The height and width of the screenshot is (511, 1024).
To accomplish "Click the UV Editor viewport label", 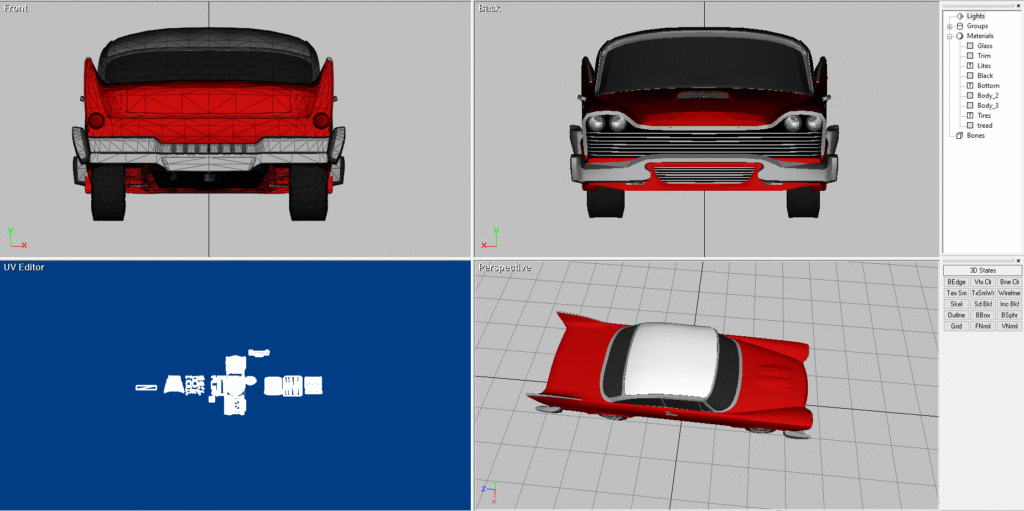I will [x=24, y=267].
